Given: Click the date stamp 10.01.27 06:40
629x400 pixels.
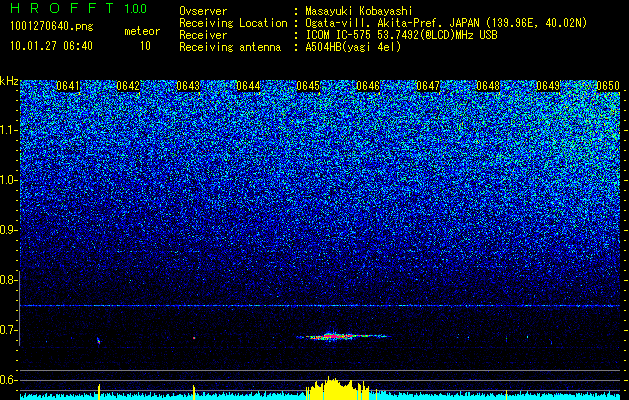Looking at the screenshot, I should (x=51, y=46).
